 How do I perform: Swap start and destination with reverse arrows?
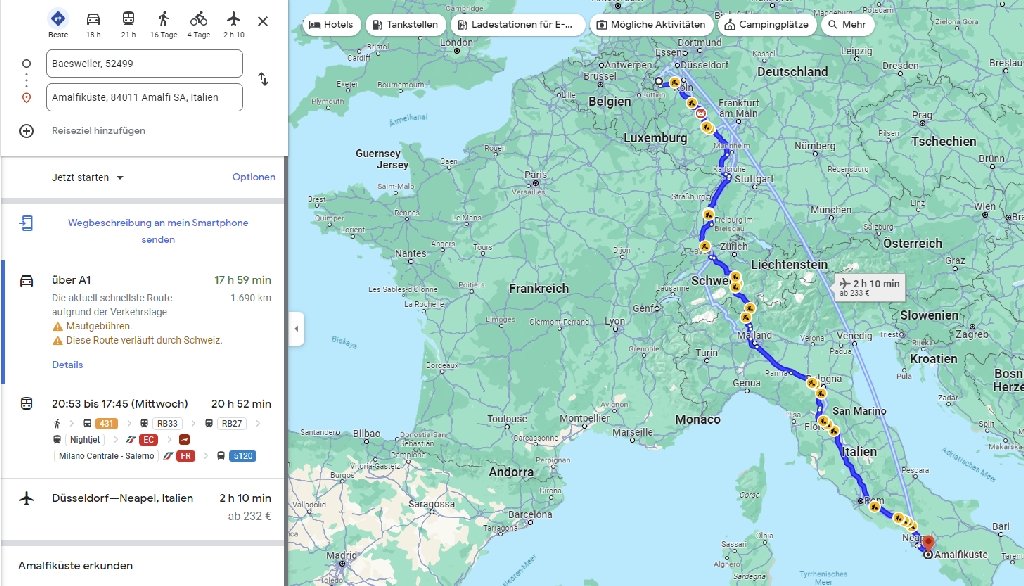[263, 79]
